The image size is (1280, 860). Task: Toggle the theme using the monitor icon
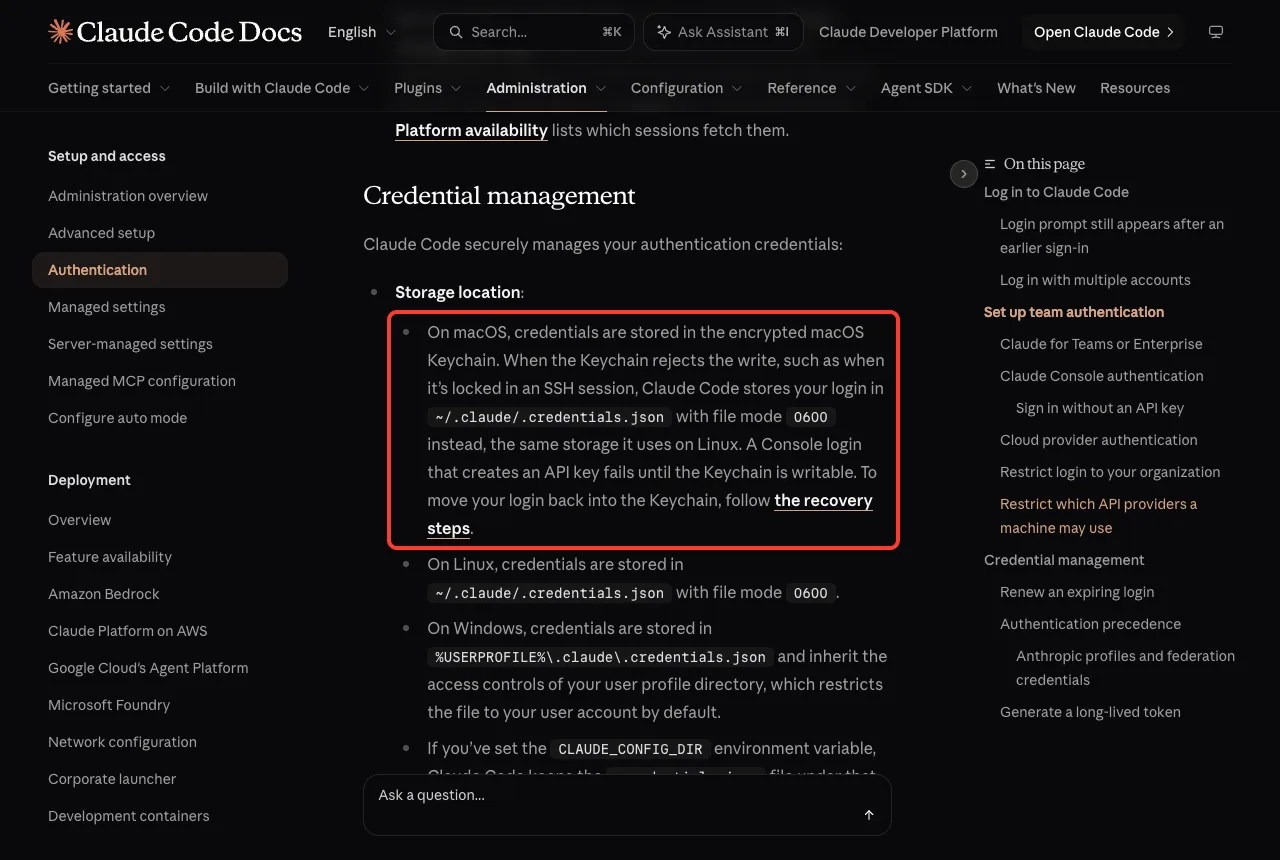[1216, 32]
